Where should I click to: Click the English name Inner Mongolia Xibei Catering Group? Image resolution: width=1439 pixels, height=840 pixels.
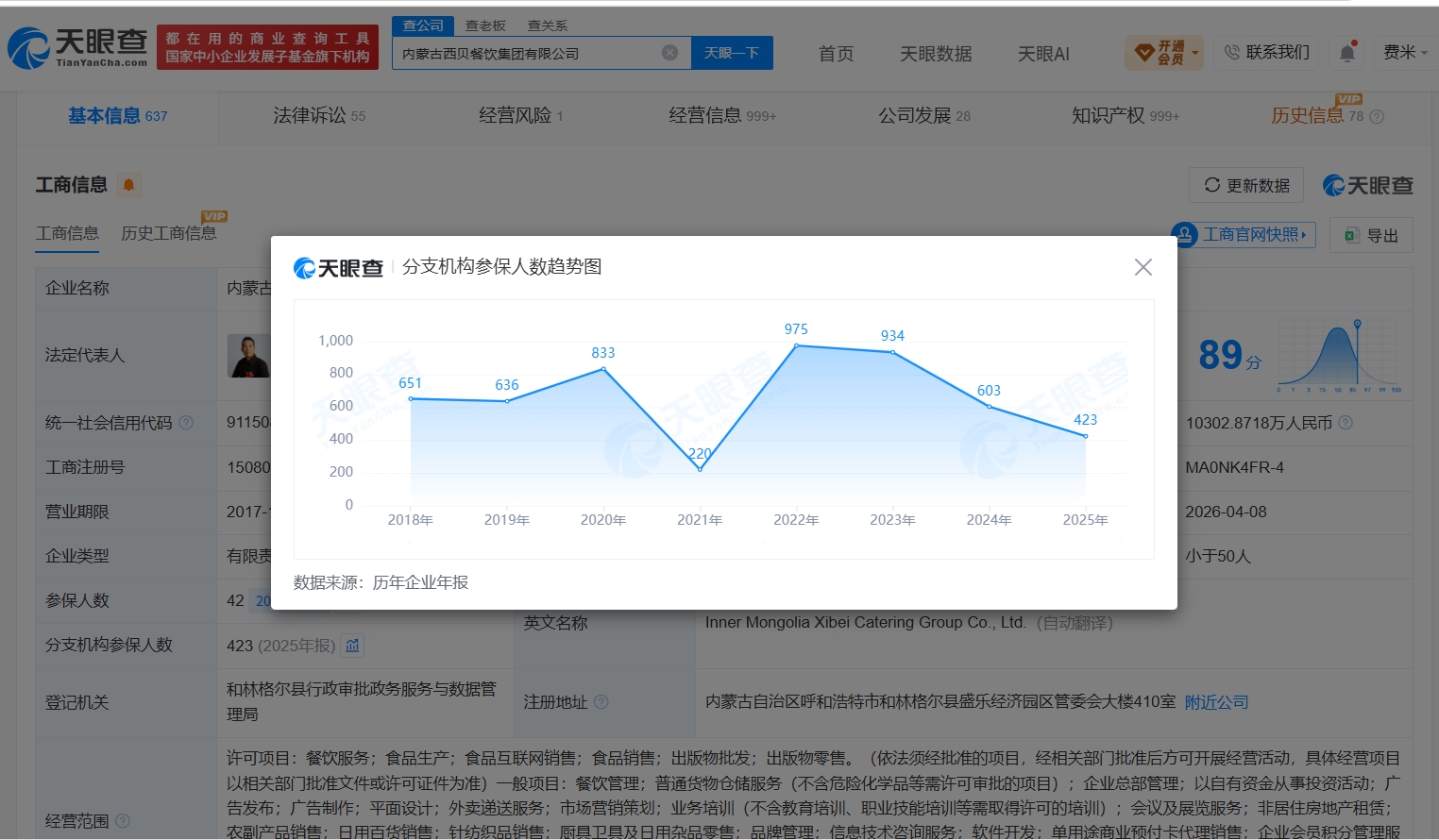[866, 623]
